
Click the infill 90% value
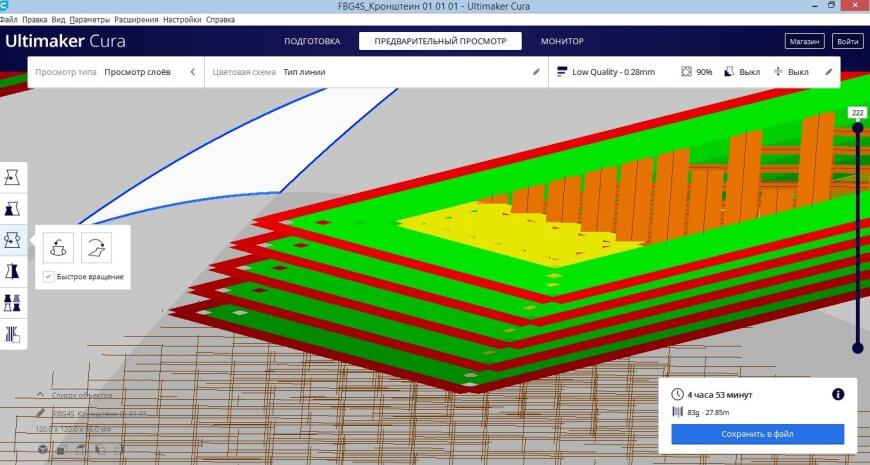point(704,72)
